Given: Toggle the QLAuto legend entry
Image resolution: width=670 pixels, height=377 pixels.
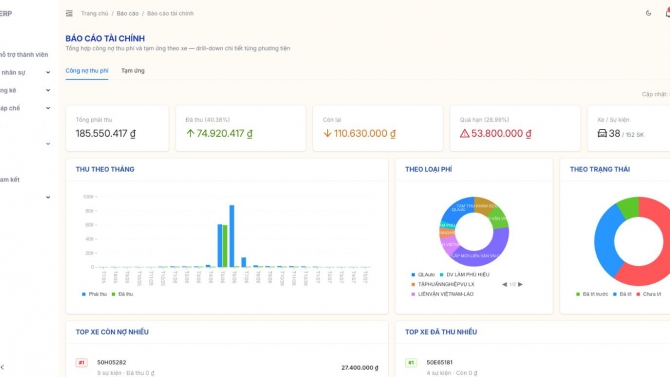Looking at the screenshot, I should coord(423,274).
